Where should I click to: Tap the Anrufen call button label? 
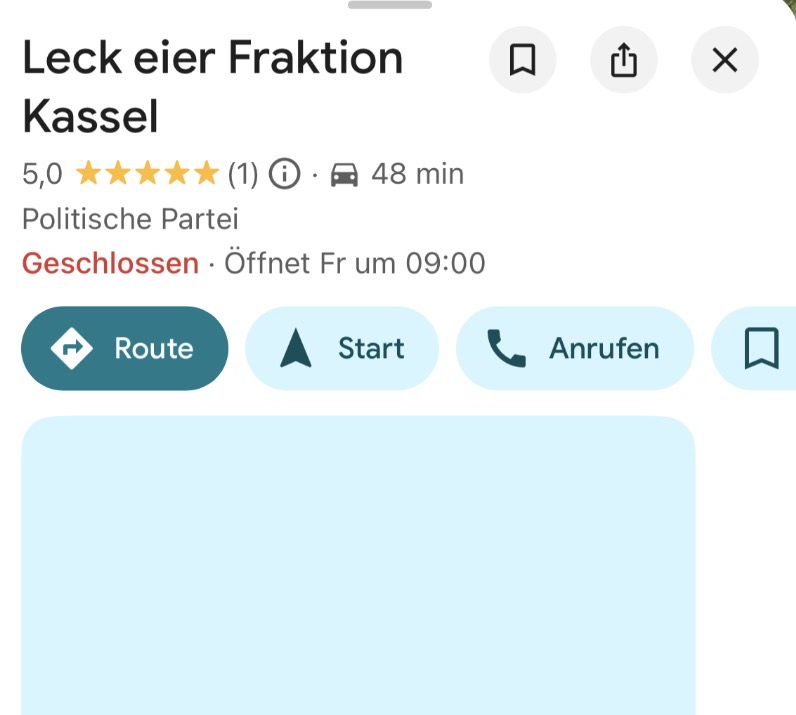[x=604, y=348]
